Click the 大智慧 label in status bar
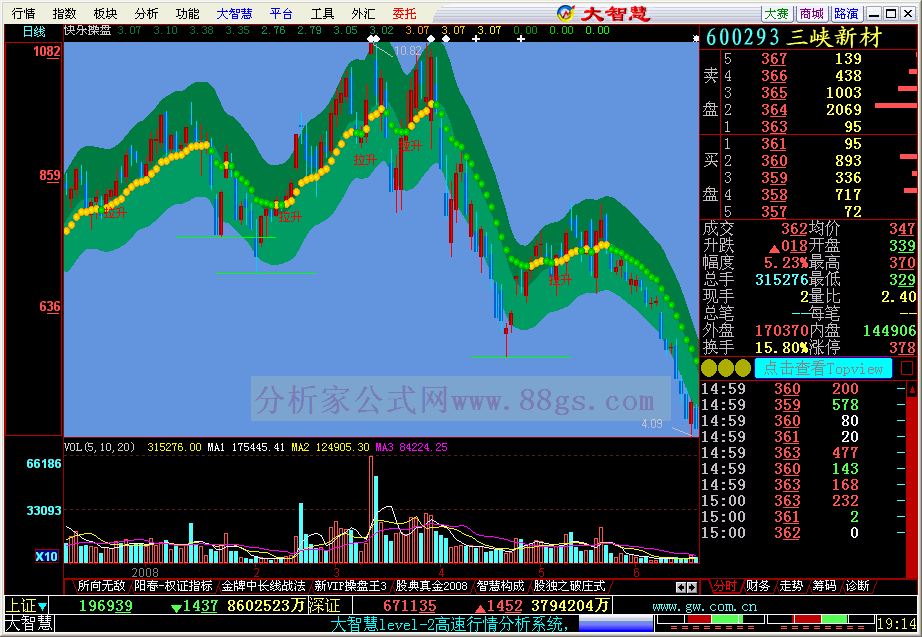Viewport: 922px width, 637px height. pyautogui.click(x=29, y=623)
